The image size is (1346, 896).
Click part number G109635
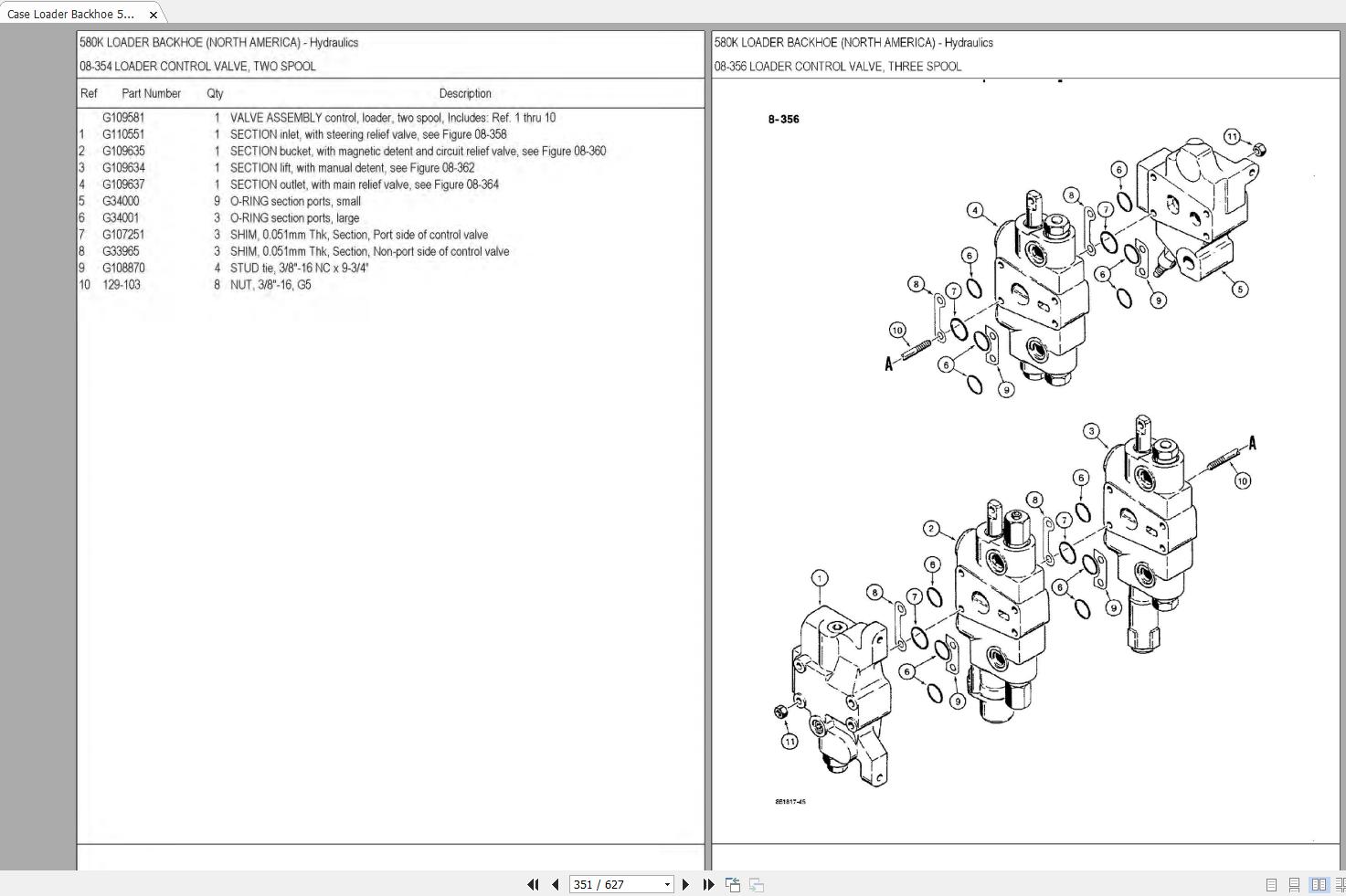(x=123, y=151)
